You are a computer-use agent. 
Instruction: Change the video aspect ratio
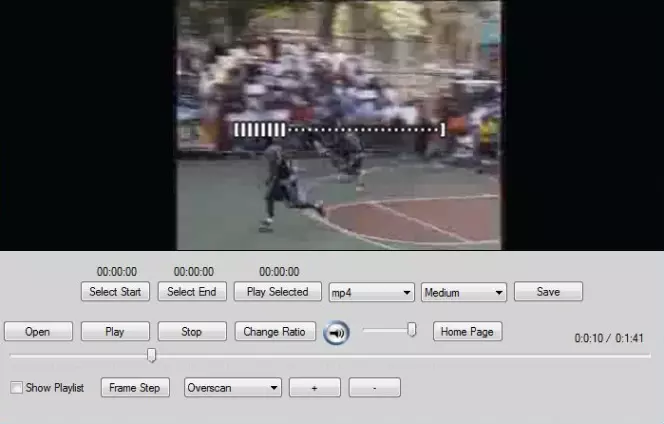tap(275, 331)
